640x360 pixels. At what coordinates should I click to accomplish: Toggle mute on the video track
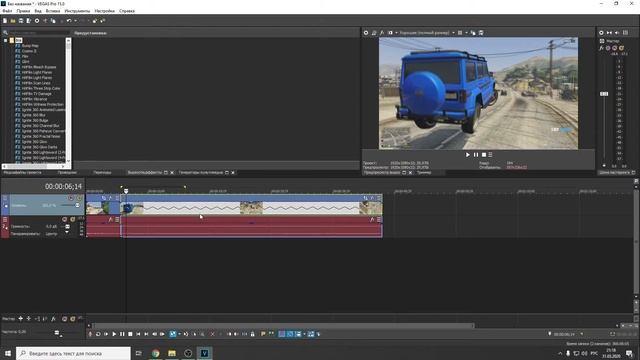coord(71,198)
